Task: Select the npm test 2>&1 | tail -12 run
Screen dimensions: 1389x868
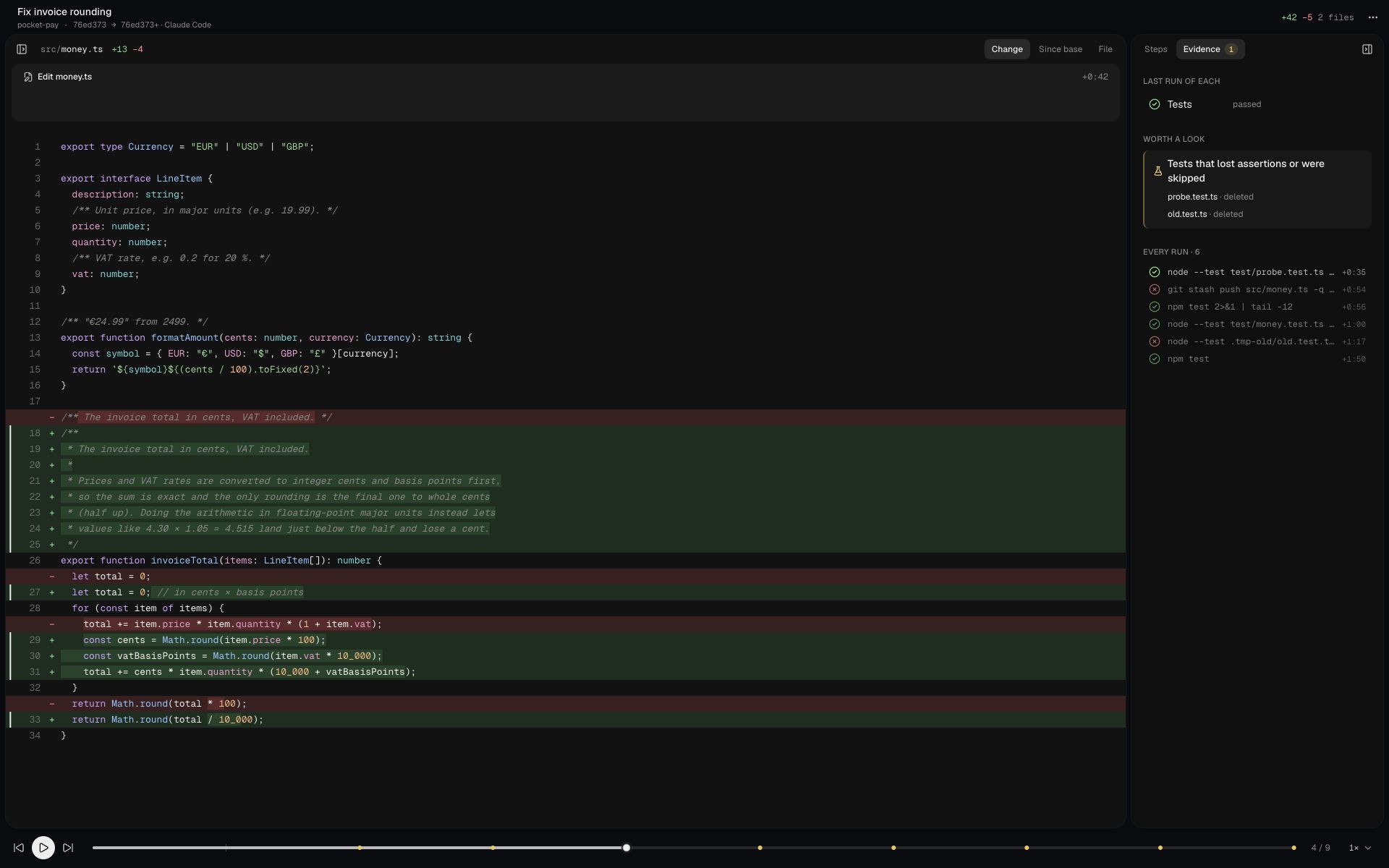Action: (x=1257, y=307)
